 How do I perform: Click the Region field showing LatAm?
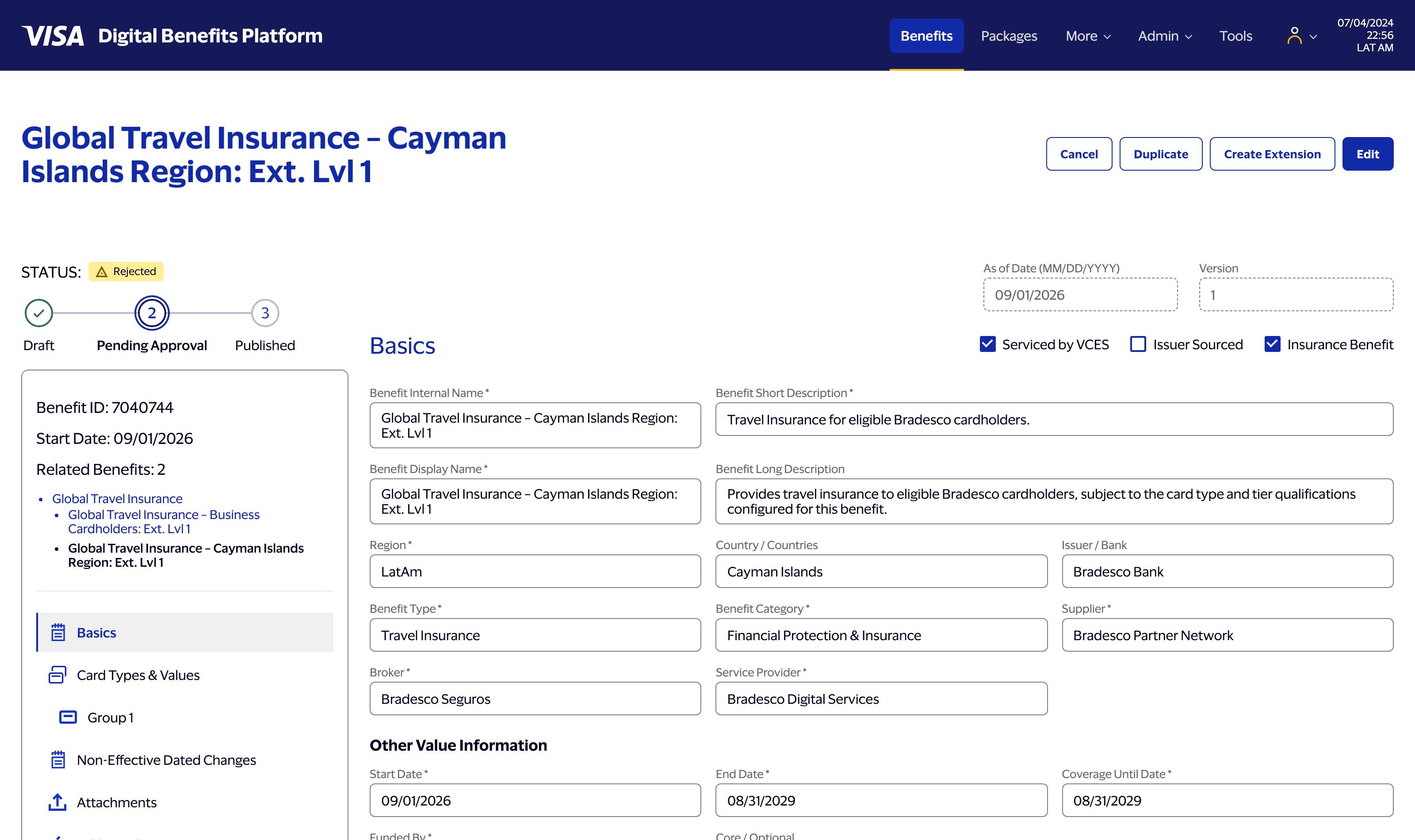click(x=535, y=571)
